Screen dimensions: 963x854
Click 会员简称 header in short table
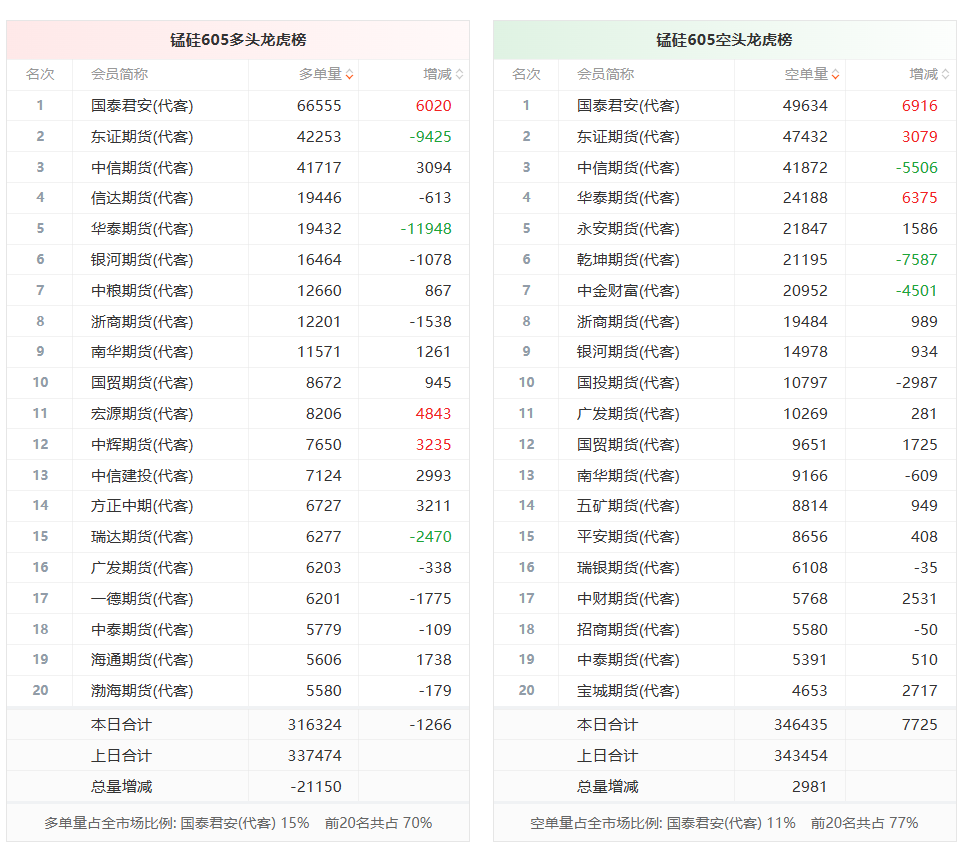[x=605, y=74]
